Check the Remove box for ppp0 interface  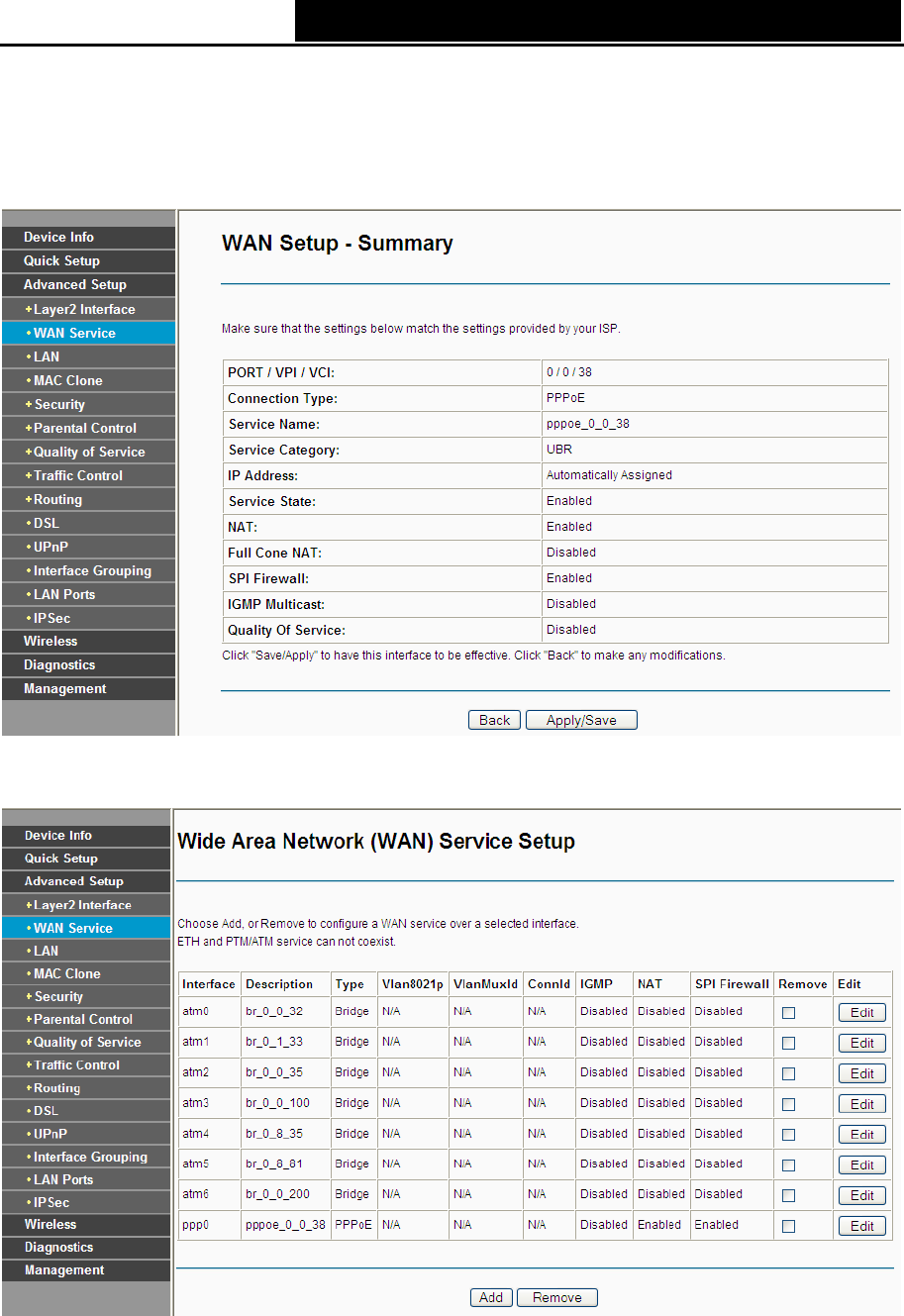click(x=788, y=1226)
